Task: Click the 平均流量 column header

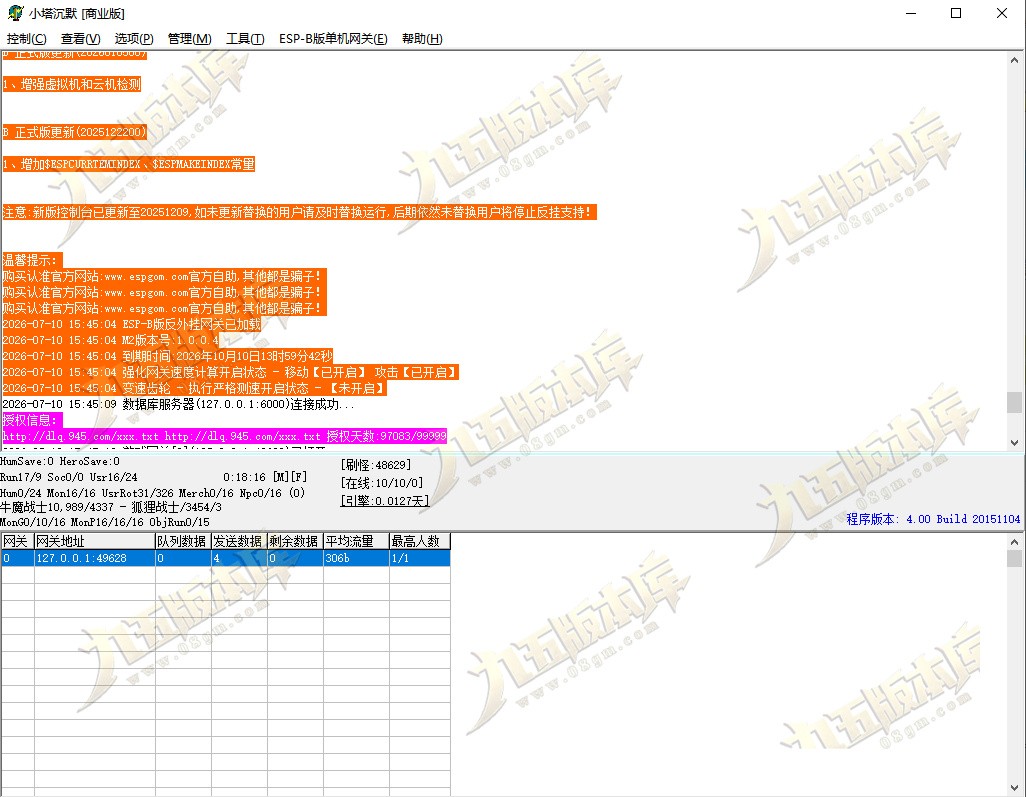Action: (x=356, y=541)
